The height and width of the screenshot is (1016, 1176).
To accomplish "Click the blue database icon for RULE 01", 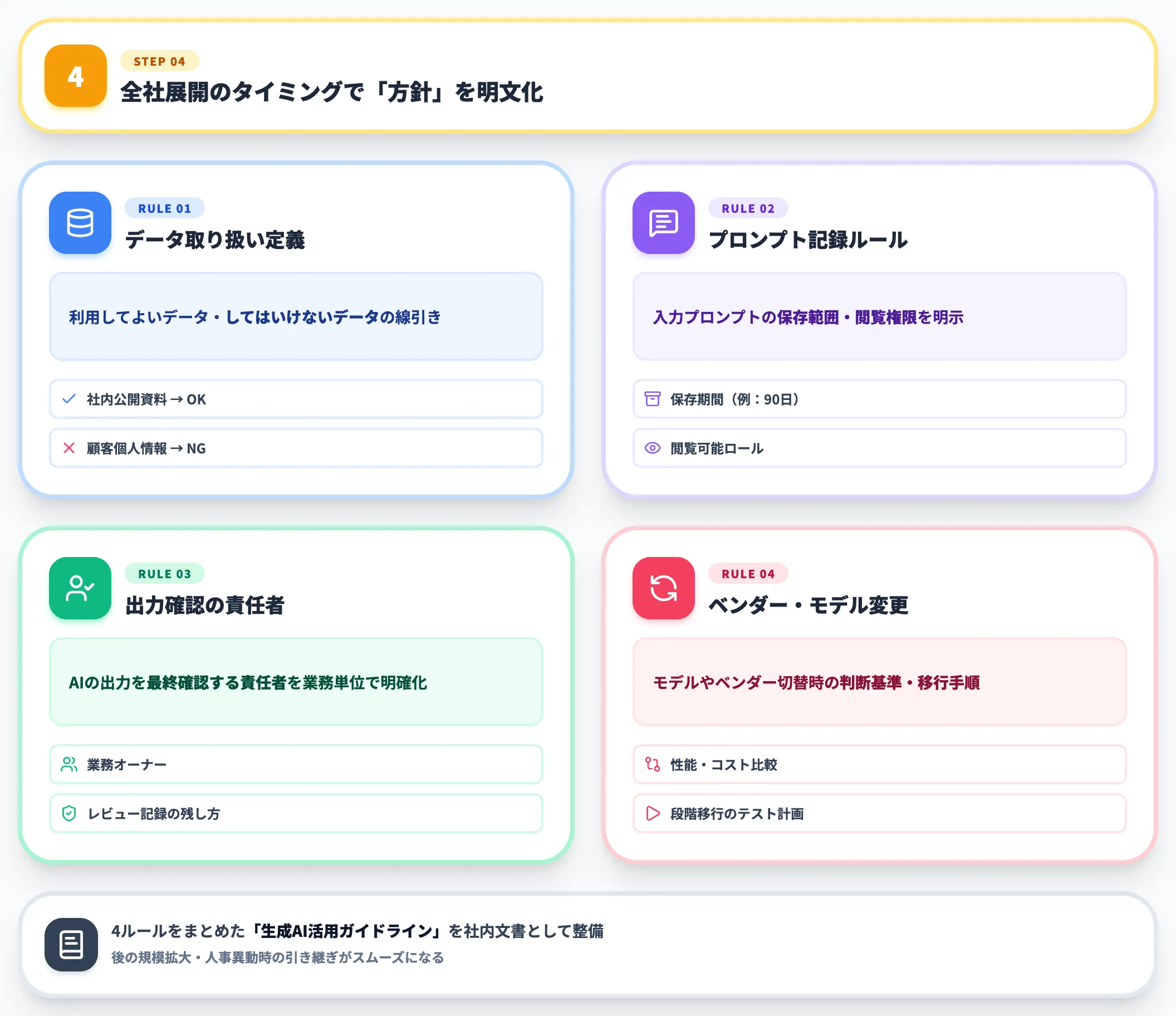I will pyautogui.click(x=80, y=223).
